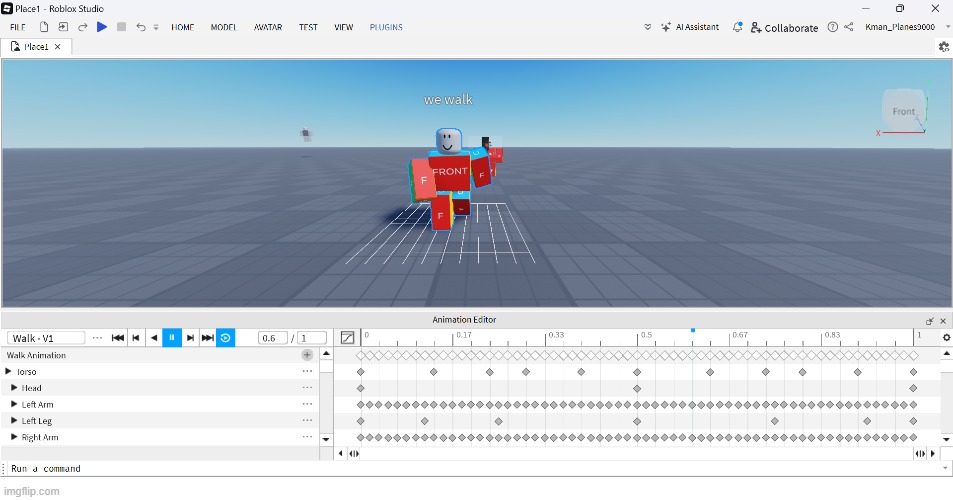The width and height of the screenshot is (953, 500).
Task: Select the Head keyframe at 0.5
Action: (637, 388)
